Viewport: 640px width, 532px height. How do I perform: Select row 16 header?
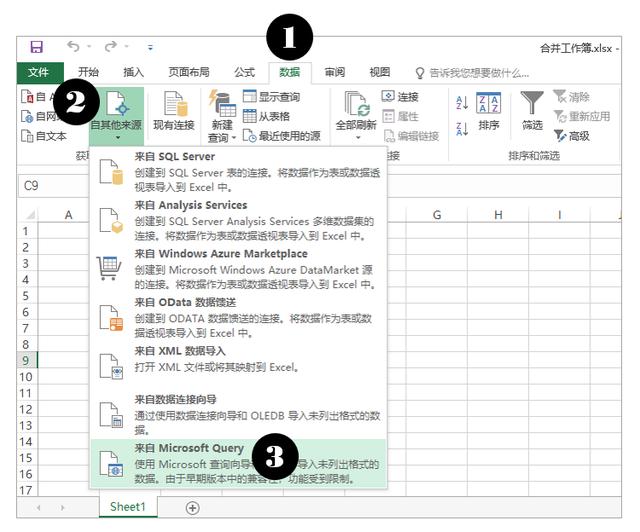pos(27,474)
